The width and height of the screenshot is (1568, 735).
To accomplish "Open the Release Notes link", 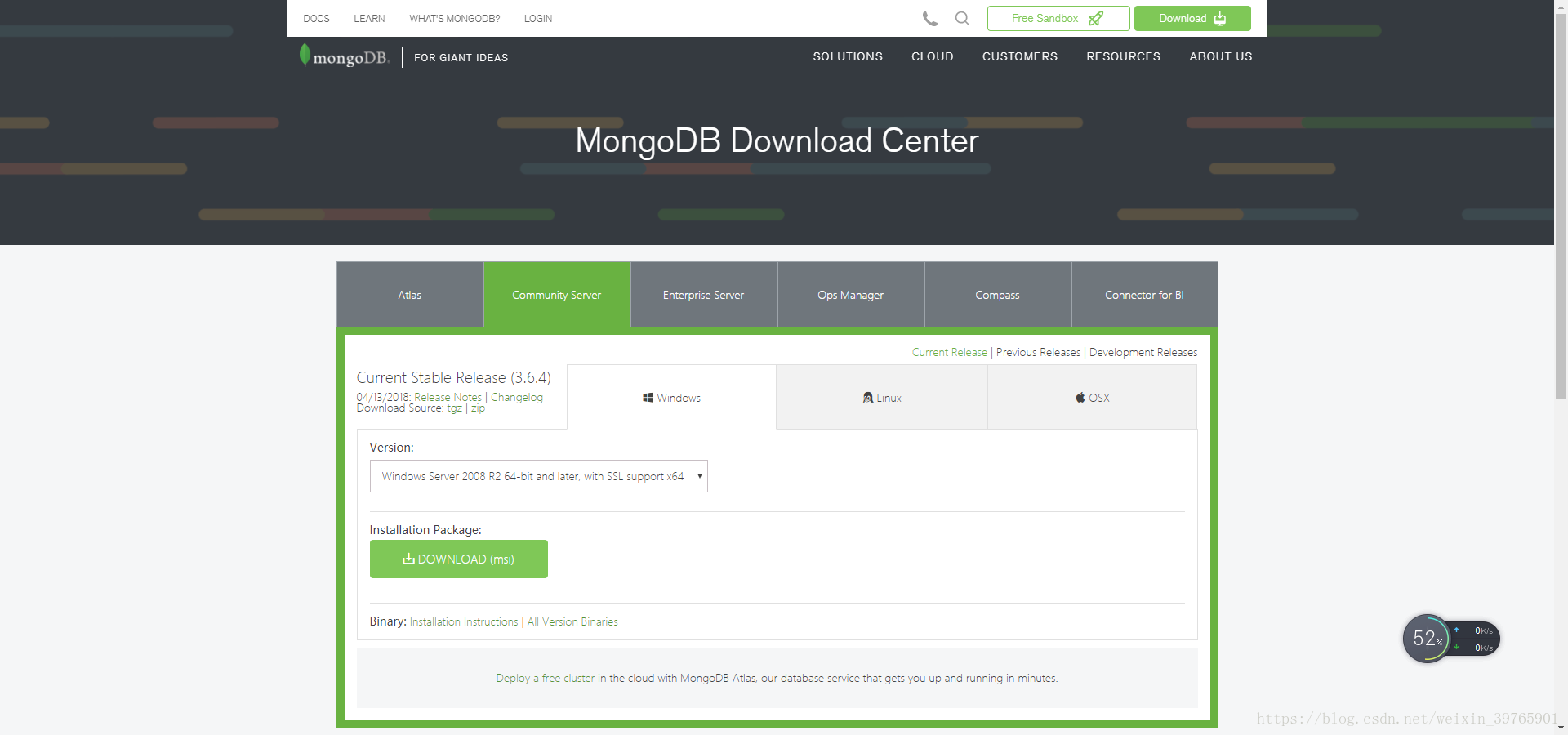I will click(448, 397).
